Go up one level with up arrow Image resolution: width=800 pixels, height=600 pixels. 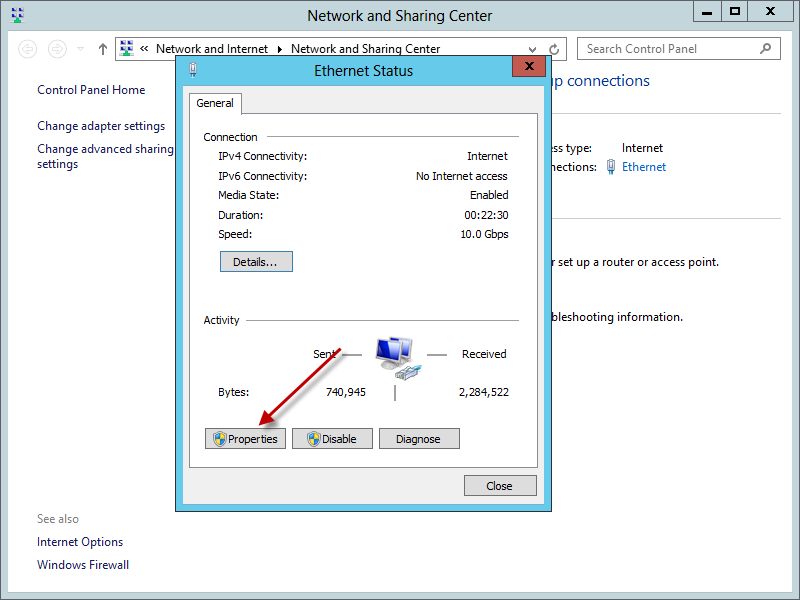pyautogui.click(x=103, y=49)
